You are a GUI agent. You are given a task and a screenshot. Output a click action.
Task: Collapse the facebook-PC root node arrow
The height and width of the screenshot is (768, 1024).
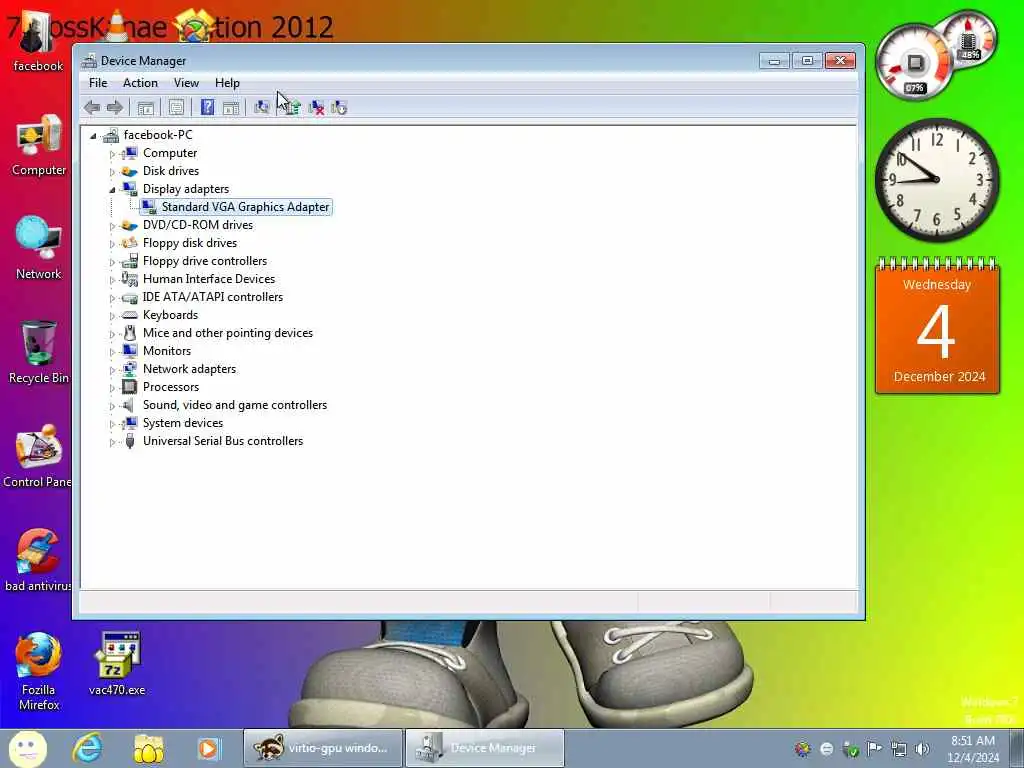tap(93, 136)
